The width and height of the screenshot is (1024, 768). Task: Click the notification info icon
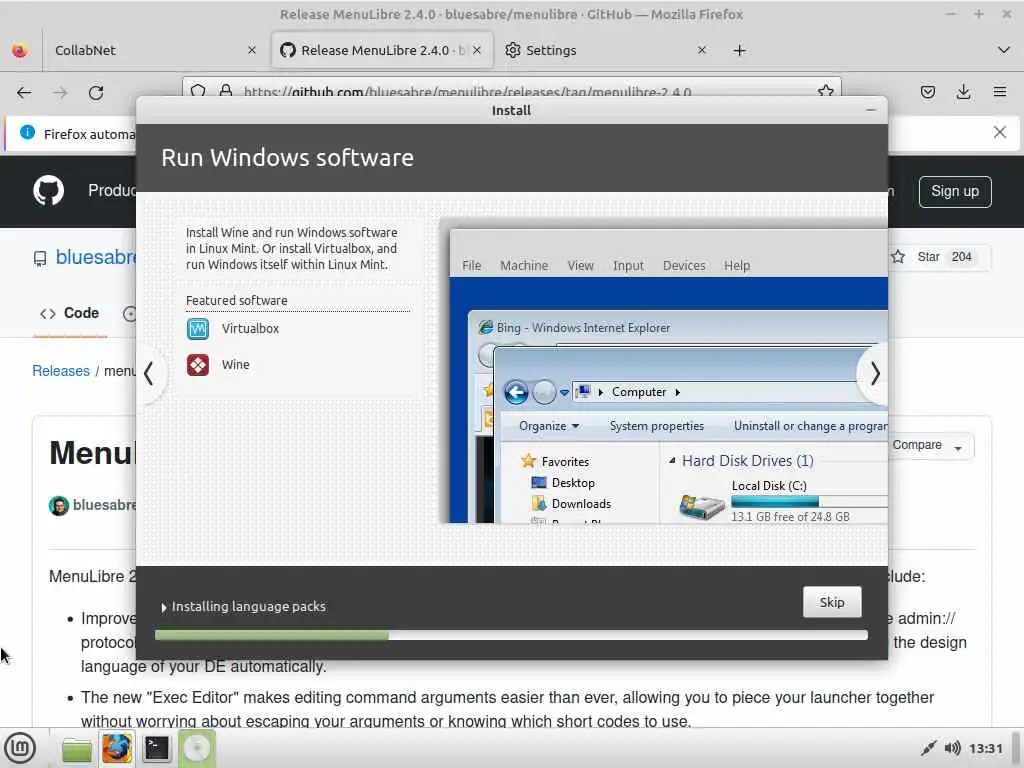point(27,133)
